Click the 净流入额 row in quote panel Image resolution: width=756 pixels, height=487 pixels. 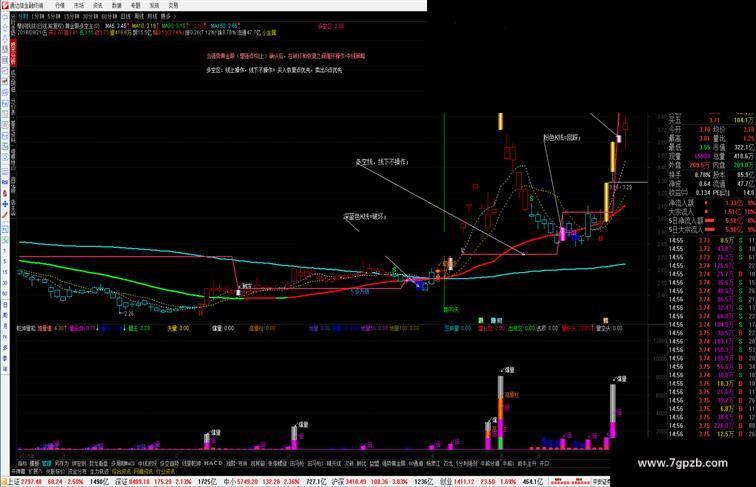[711, 203]
